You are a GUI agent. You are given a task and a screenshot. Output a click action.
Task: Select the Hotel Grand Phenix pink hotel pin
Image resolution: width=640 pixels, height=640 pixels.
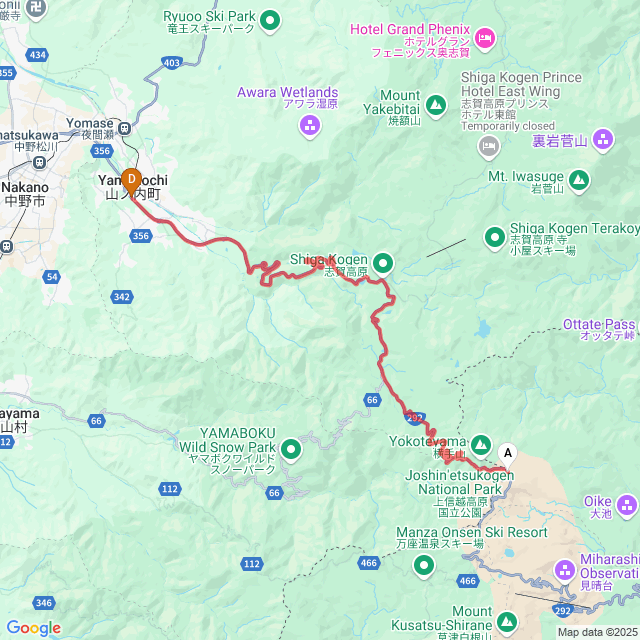pos(485,39)
